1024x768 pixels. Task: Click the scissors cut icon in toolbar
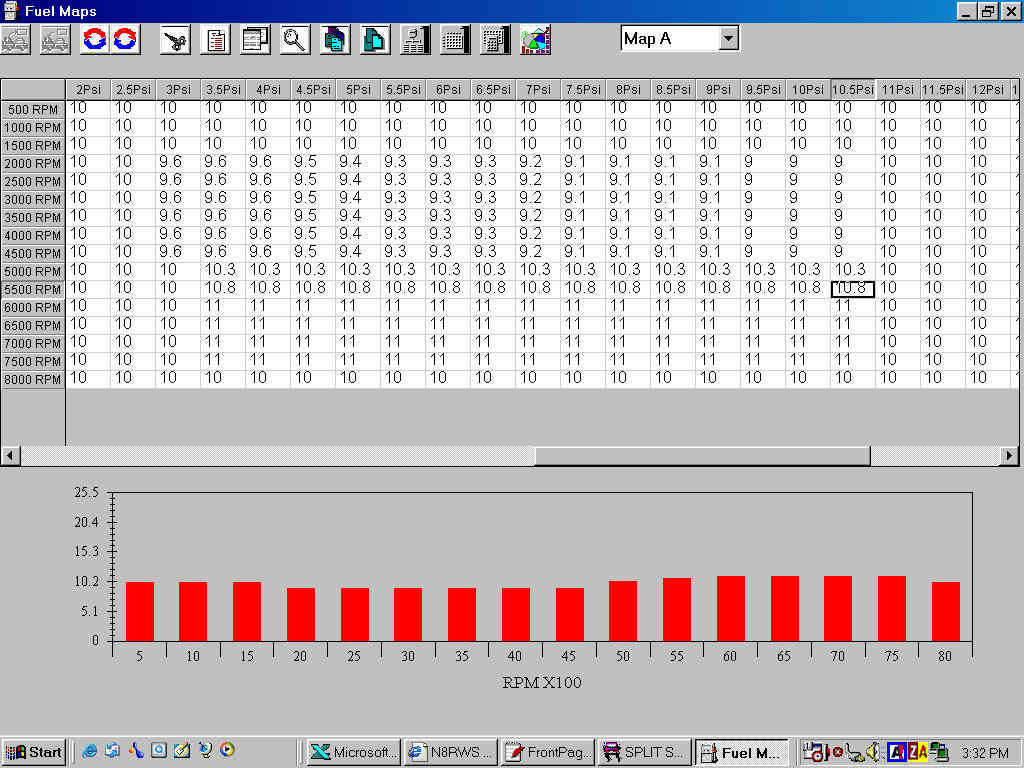pos(176,40)
